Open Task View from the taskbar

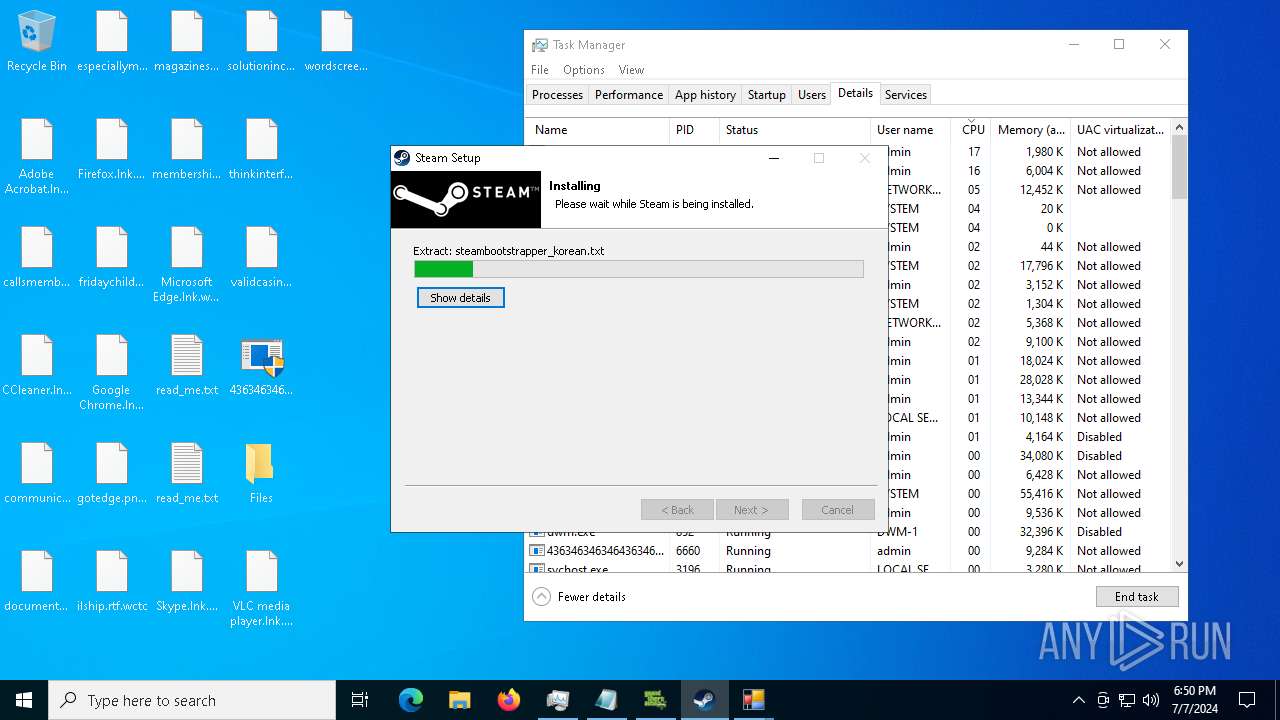(360, 700)
